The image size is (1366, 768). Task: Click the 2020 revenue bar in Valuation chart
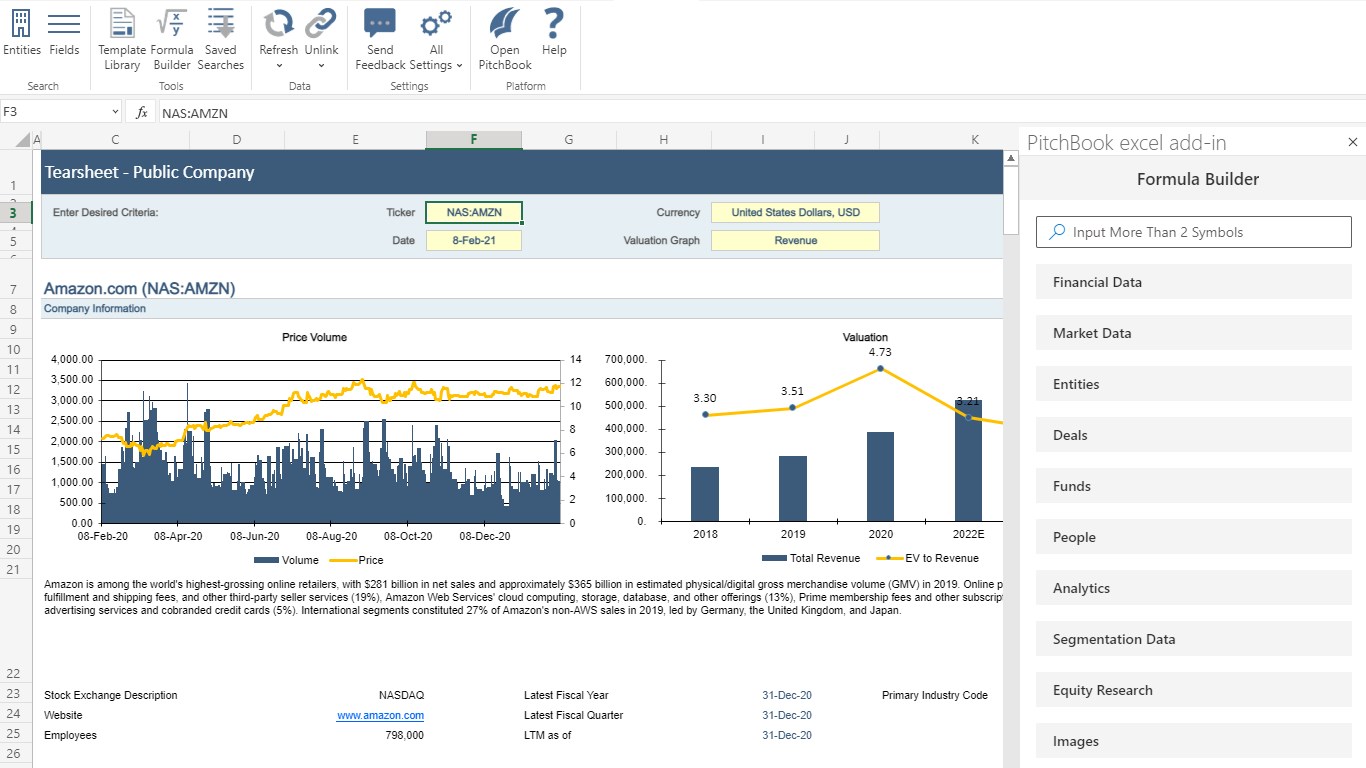tap(880, 477)
